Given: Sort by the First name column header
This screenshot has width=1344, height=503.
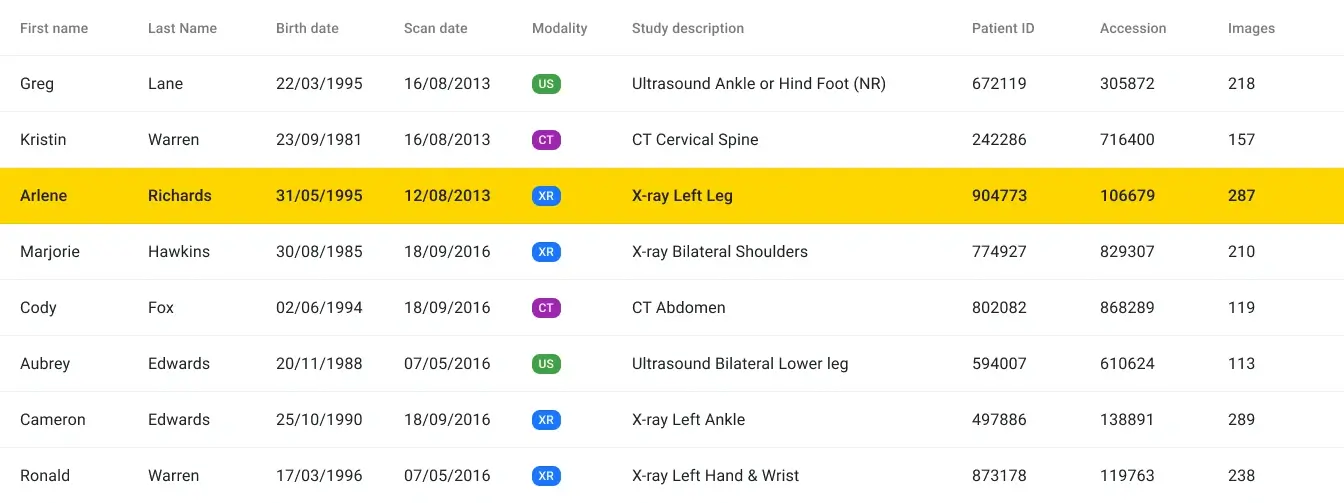Looking at the screenshot, I should tap(54, 28).
